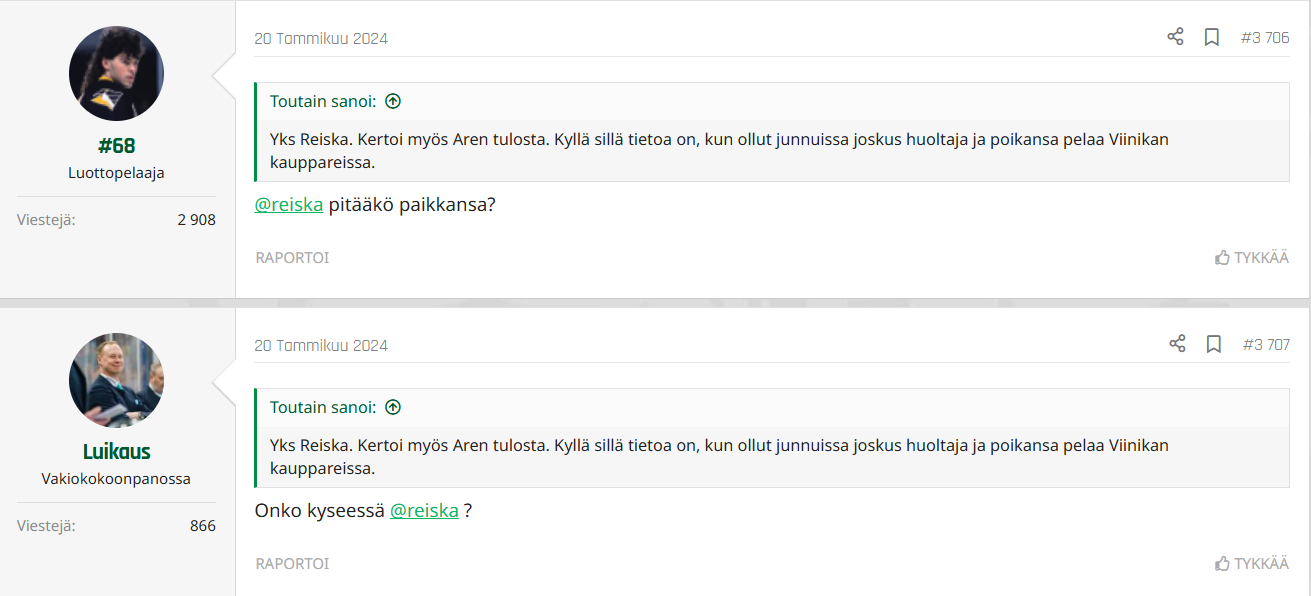Like Luikaus's post with TYKKÄÄ
Viewport: 1311px width, 596px height.
click(x=1251, y=563)
